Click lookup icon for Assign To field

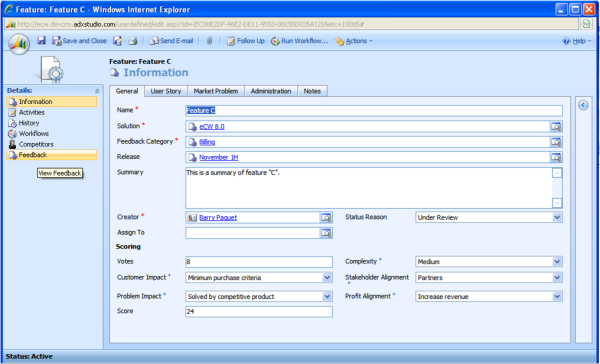[326, 233]
